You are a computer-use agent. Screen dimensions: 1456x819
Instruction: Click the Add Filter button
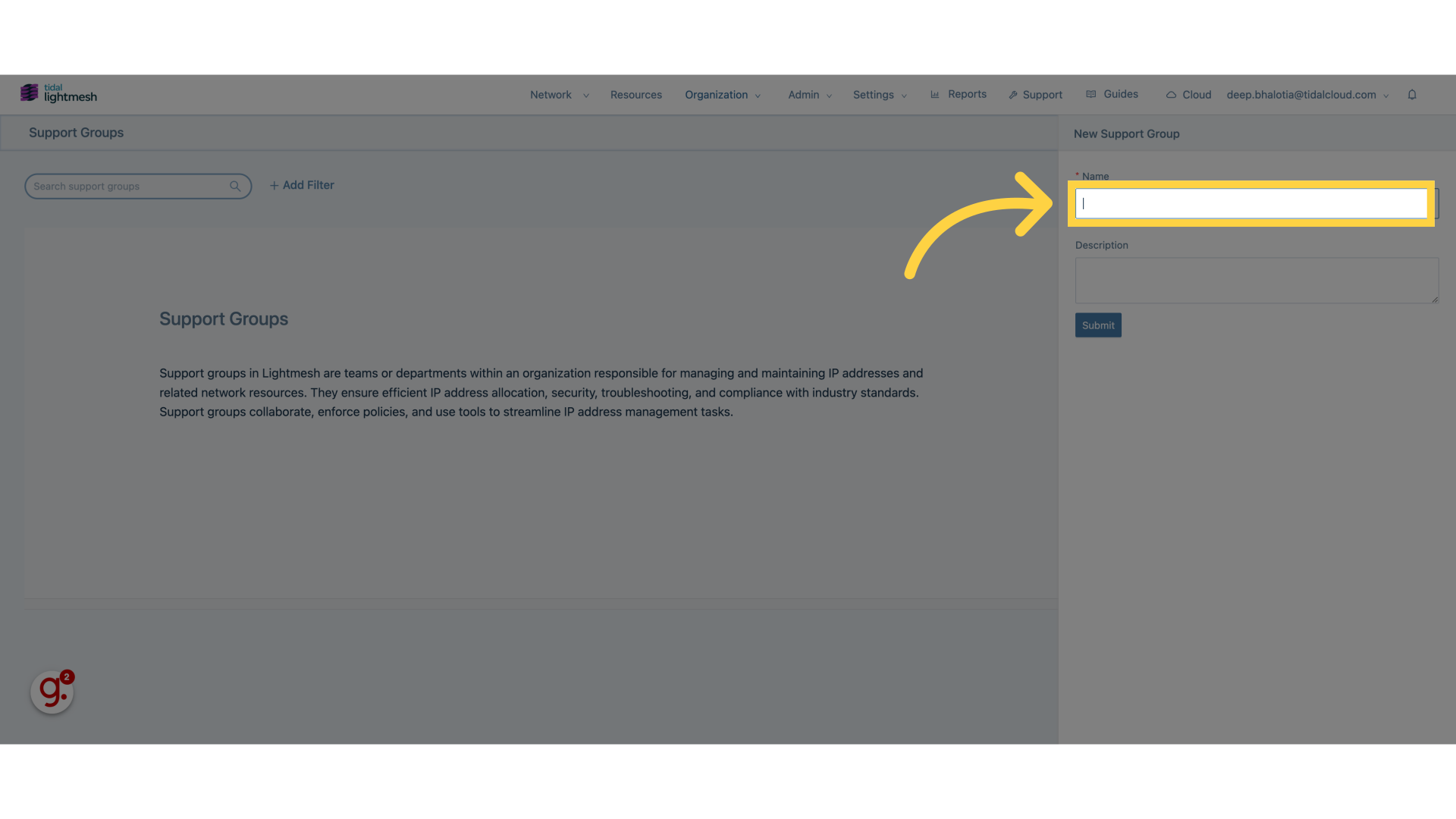[301, 186]
